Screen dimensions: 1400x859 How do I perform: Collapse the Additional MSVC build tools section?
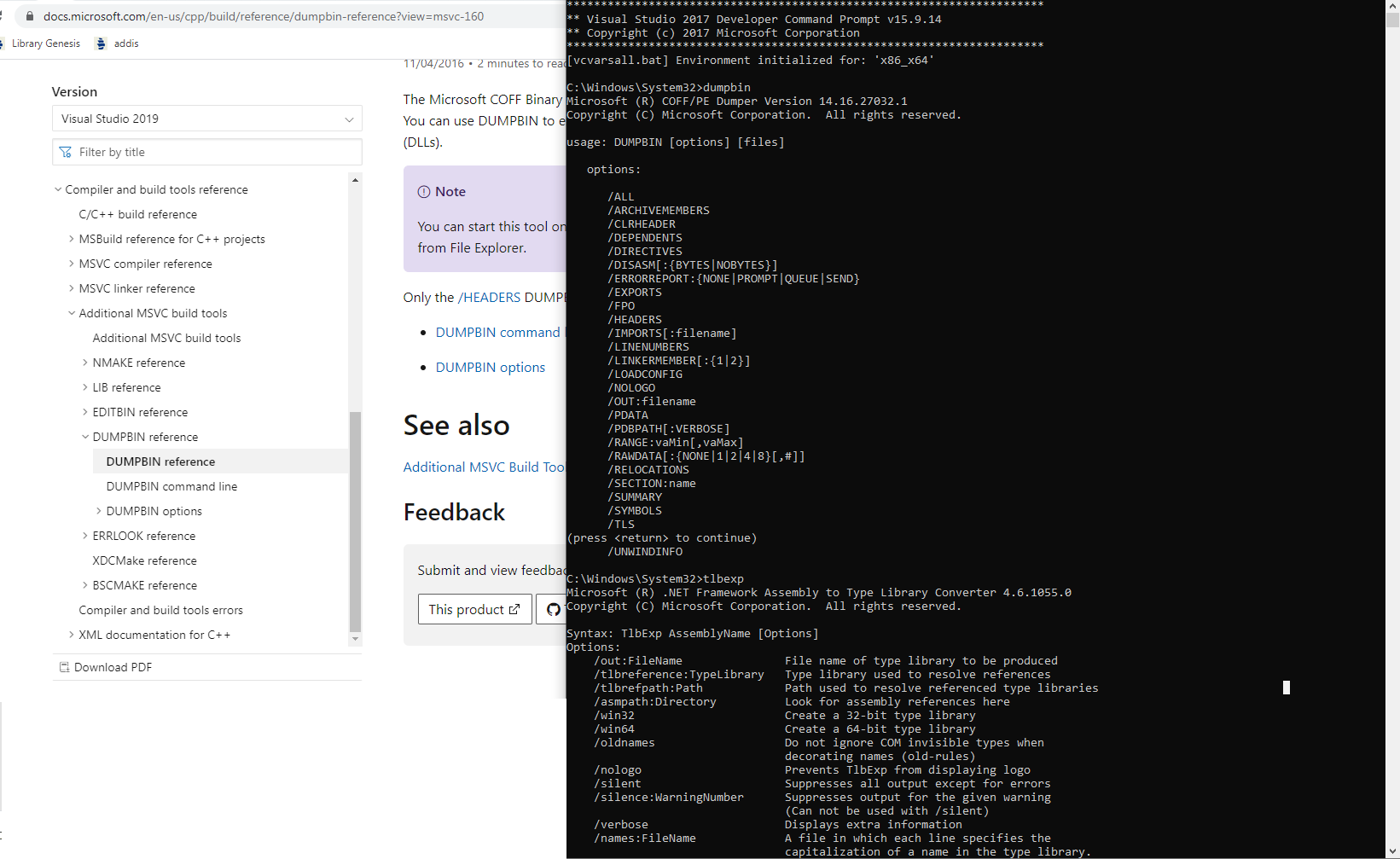pos(72,313)
